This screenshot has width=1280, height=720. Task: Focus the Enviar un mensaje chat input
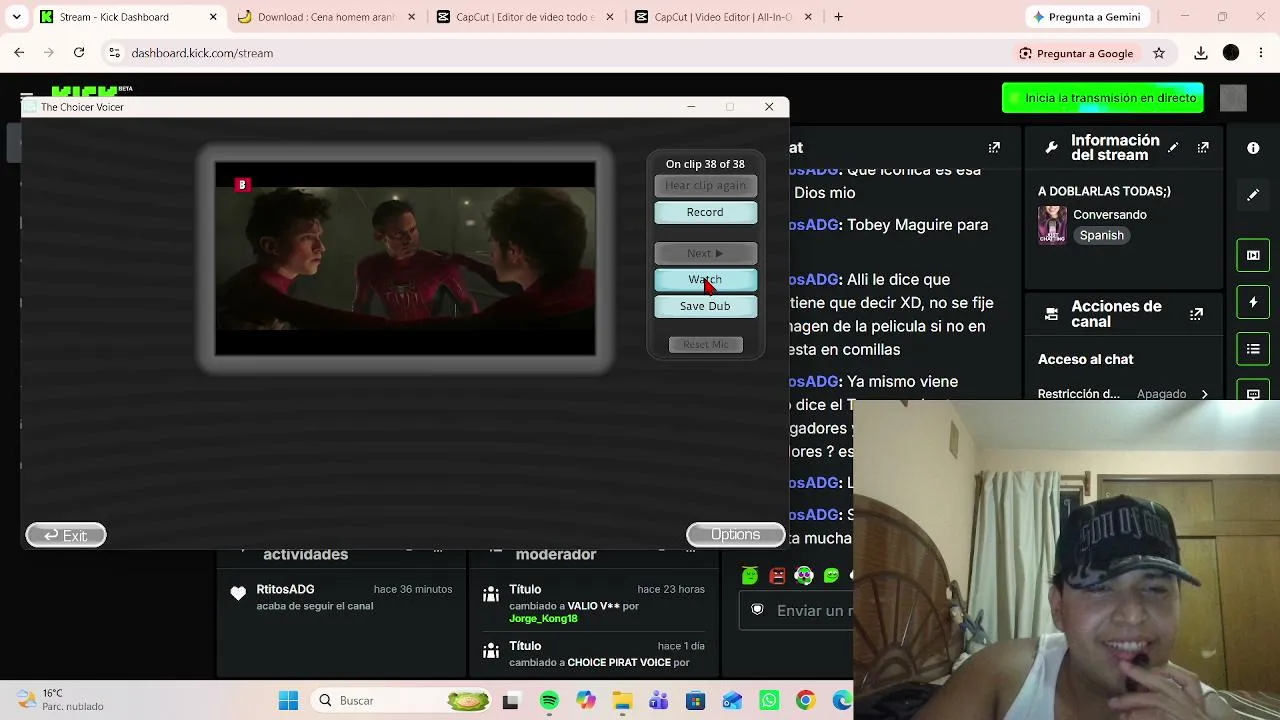(796, 610)
